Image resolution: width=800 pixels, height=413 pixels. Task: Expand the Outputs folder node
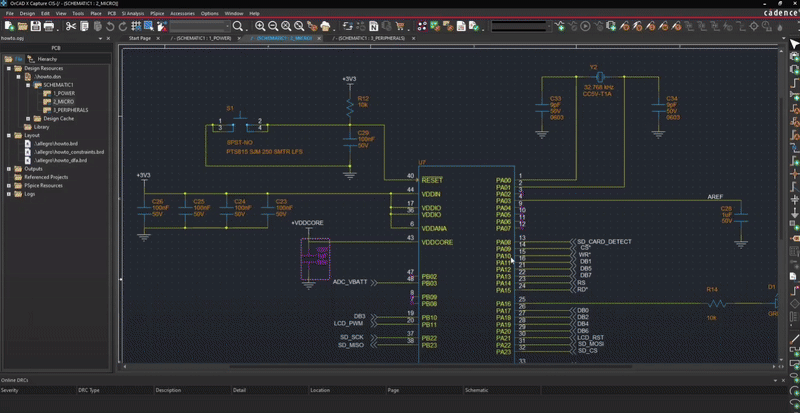pos(9,169)
